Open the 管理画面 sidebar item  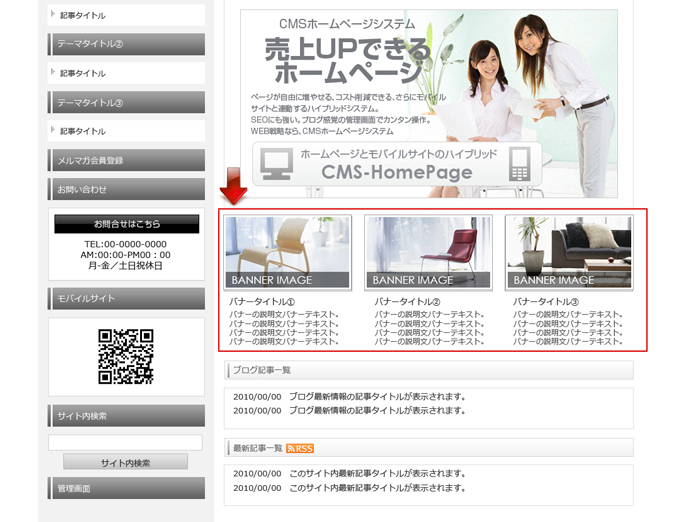[x=126, y=488]
